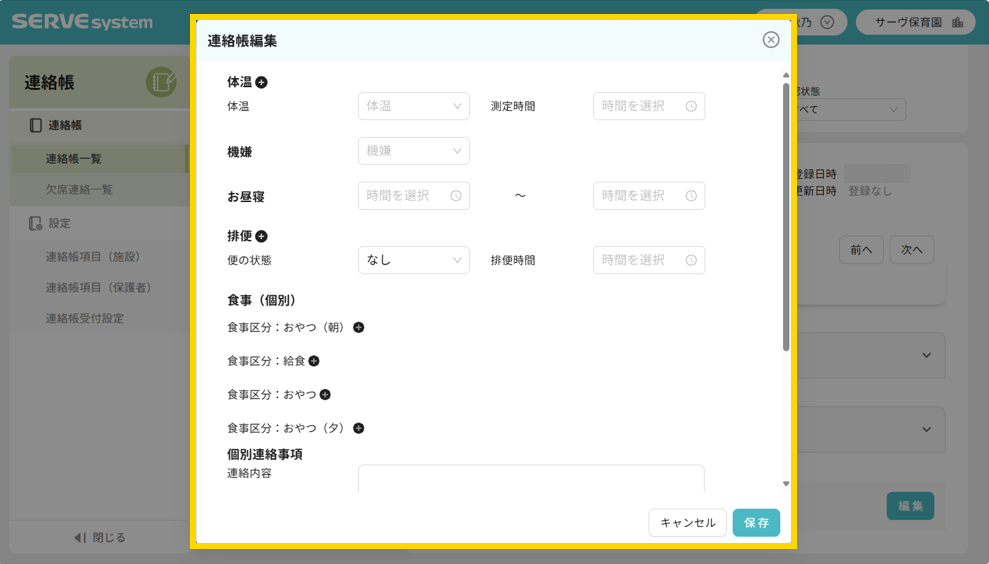
Task: Click the 保存 button
Action: (756, 523)
